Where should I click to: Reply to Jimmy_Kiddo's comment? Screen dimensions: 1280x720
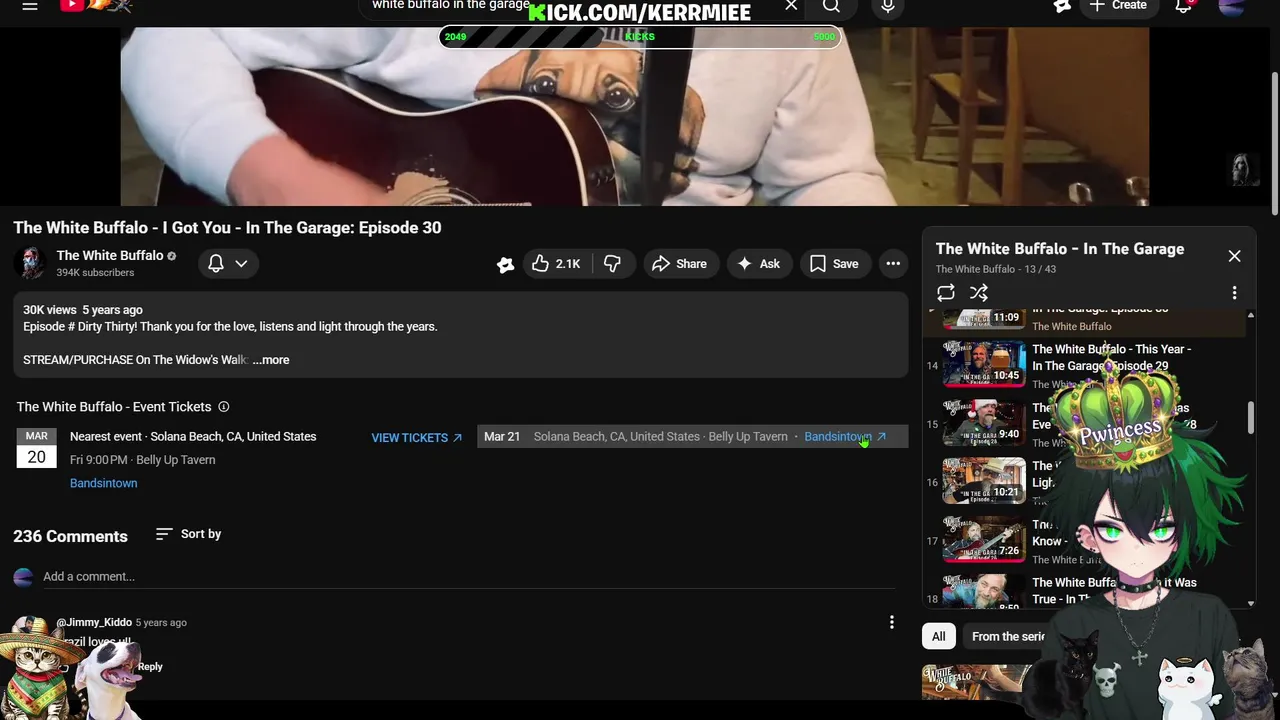[150, 667]
